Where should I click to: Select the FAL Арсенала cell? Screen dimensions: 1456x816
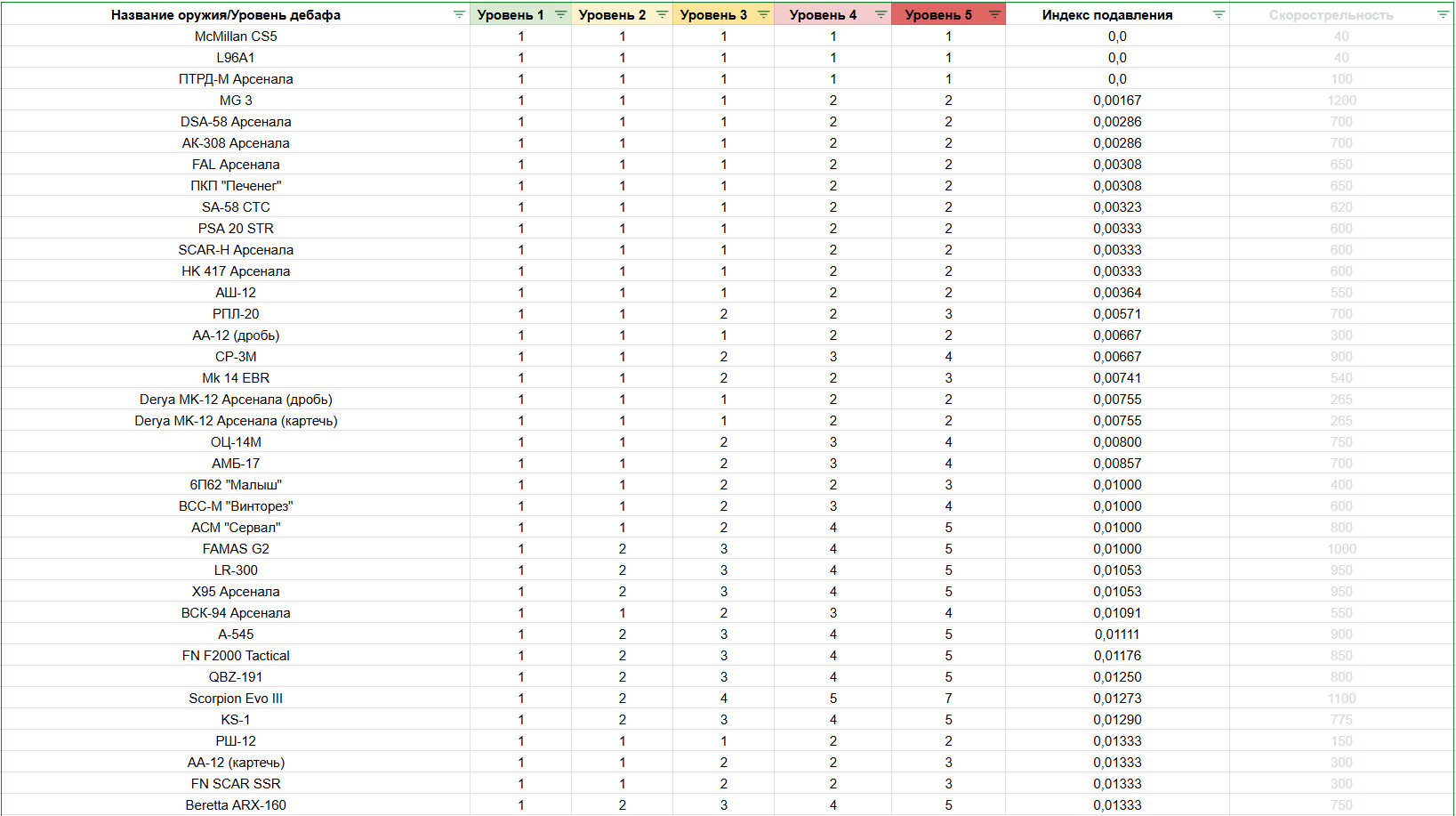tap(236, 165)
